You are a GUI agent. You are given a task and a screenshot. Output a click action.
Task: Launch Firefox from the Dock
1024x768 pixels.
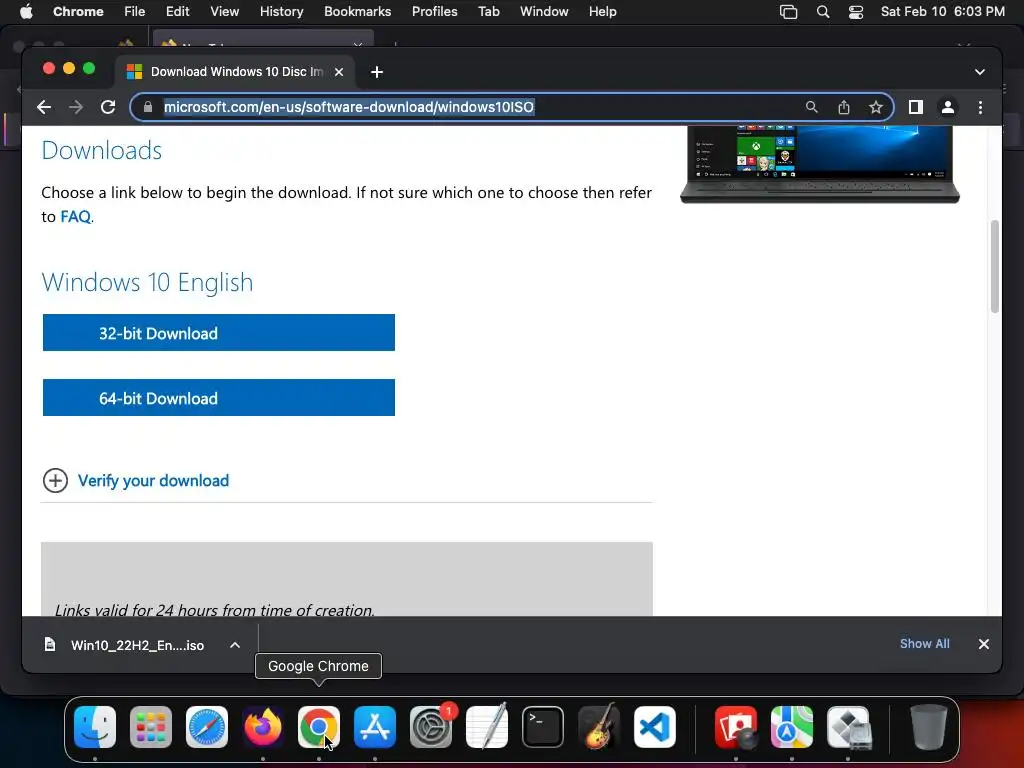[x=263, y=727]
